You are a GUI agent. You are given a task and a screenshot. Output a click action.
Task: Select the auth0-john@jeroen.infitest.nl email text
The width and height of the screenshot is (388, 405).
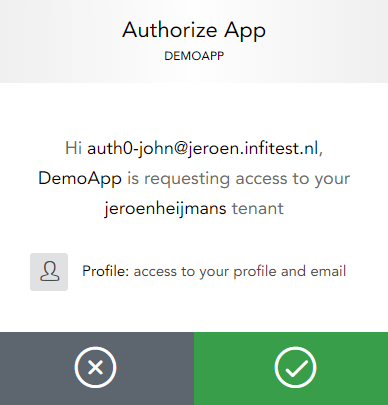tap(203, 148)
